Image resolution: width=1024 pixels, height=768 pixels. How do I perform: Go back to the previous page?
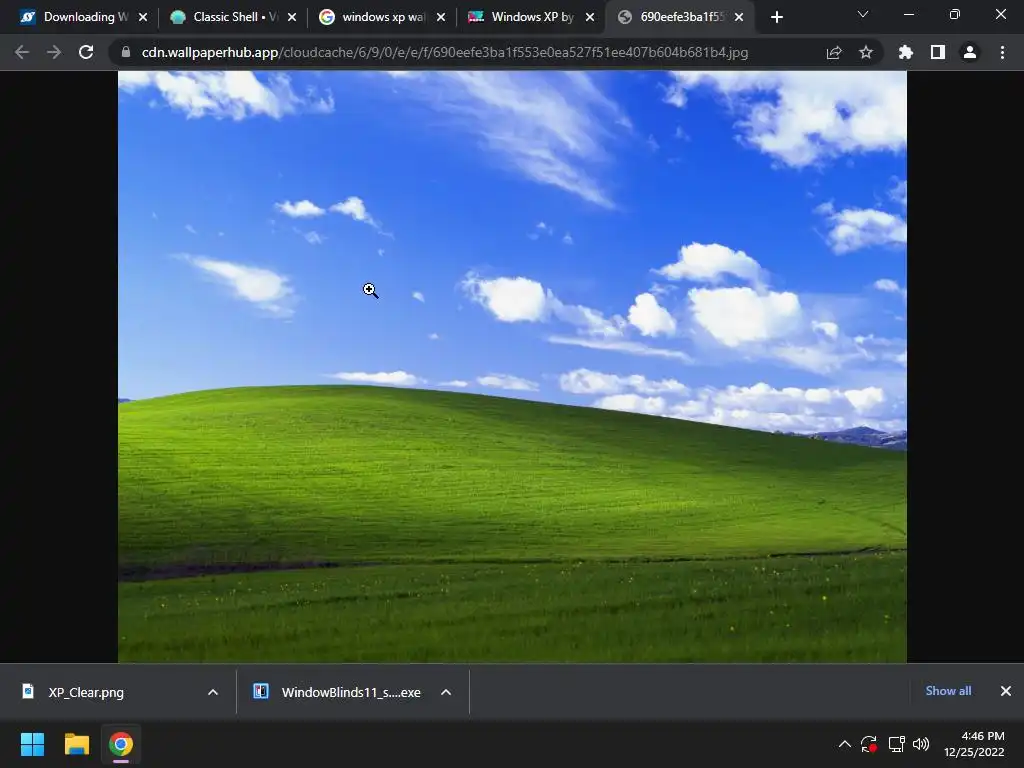pos(22,52)
